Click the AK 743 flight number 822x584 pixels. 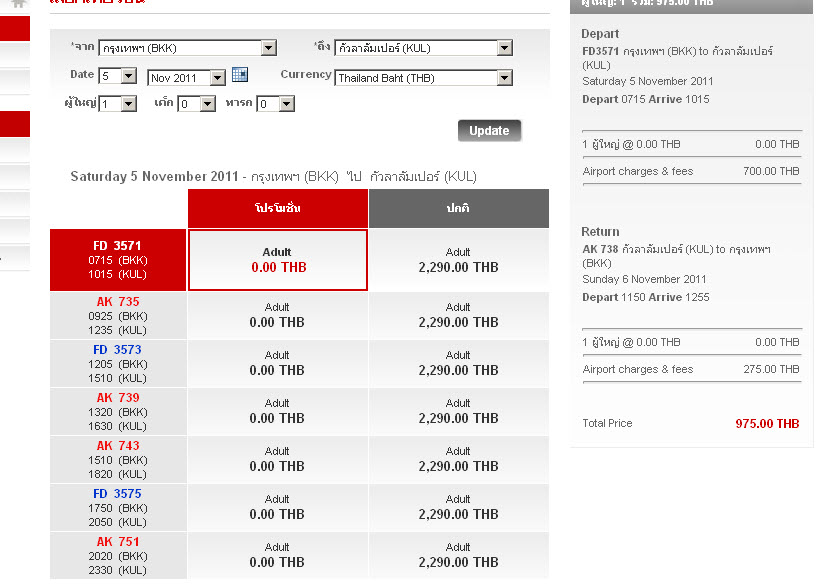coord(118,446)
